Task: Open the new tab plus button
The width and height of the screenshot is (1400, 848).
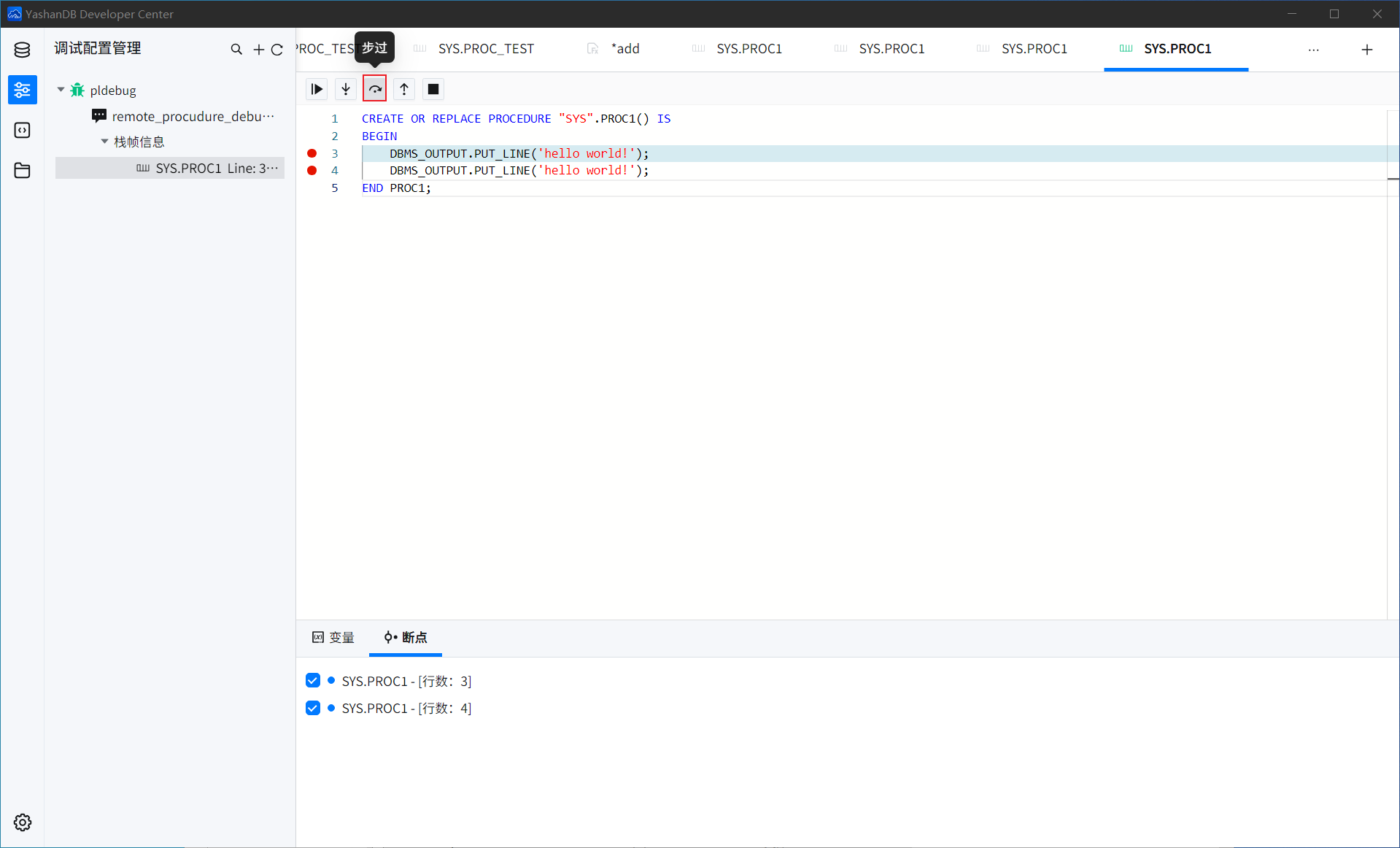Action: click(x=1367, y=50)
